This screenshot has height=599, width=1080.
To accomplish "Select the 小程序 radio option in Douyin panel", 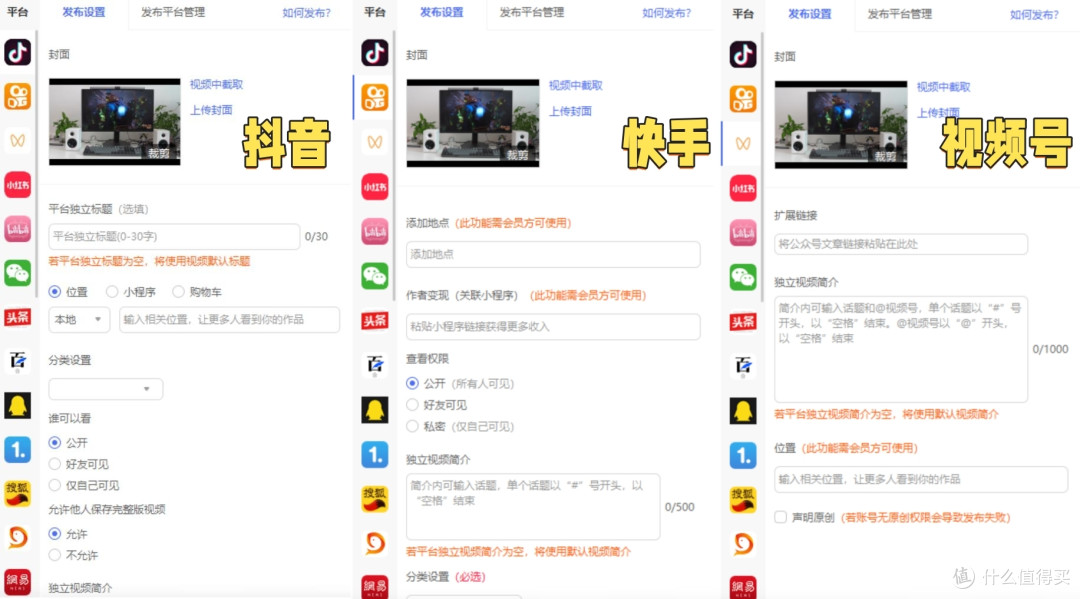I will pyautogui.click(x=112, y=292).
